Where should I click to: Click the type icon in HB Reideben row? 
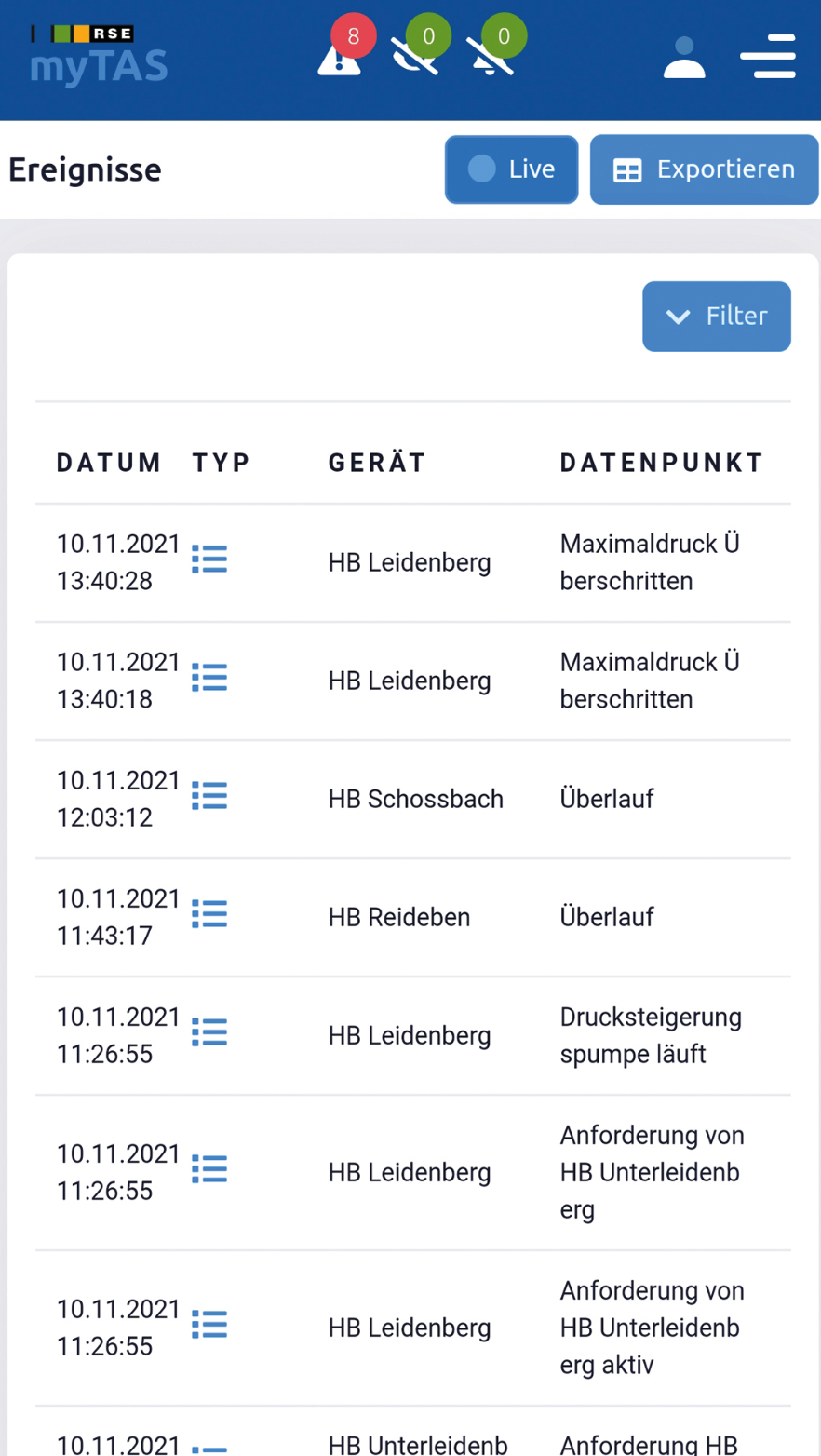pyautogui.click(x=209, y=914)
